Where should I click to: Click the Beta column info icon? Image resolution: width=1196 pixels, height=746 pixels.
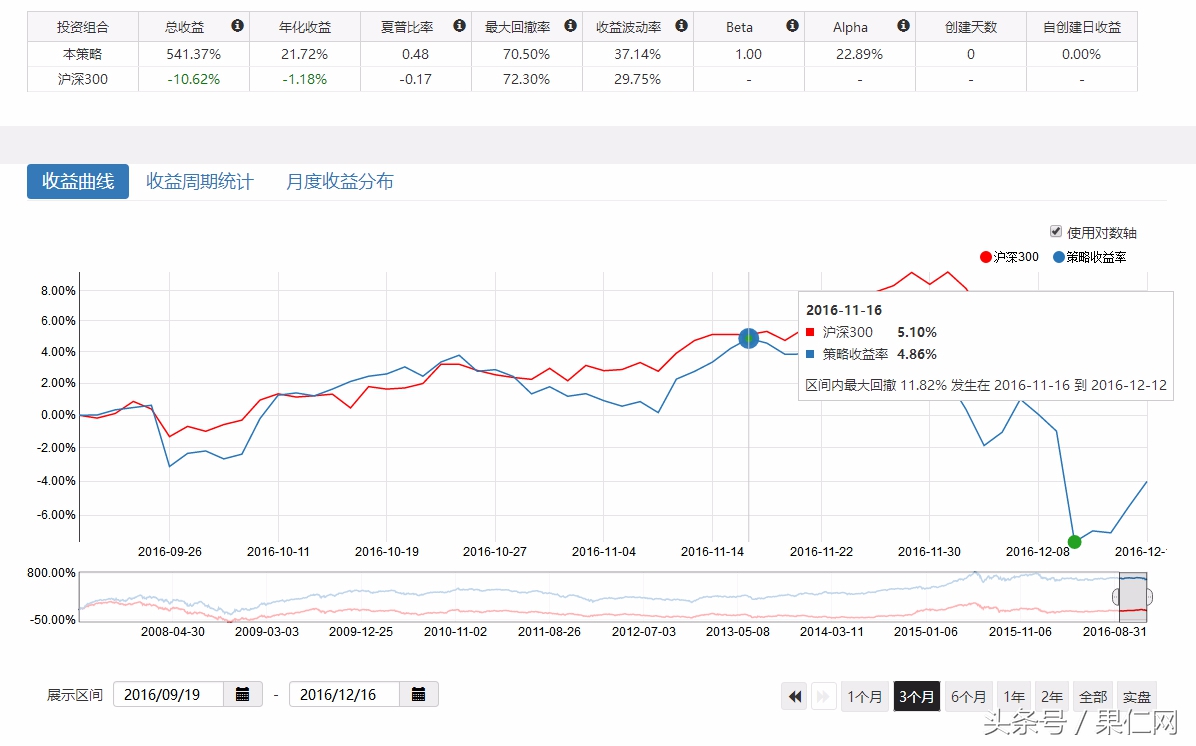click(x=791, y=26)
